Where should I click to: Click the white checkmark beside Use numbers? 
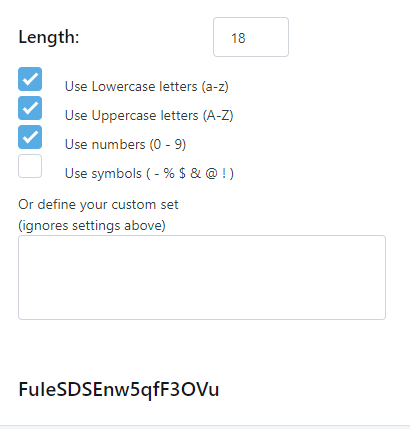[30, 137]
